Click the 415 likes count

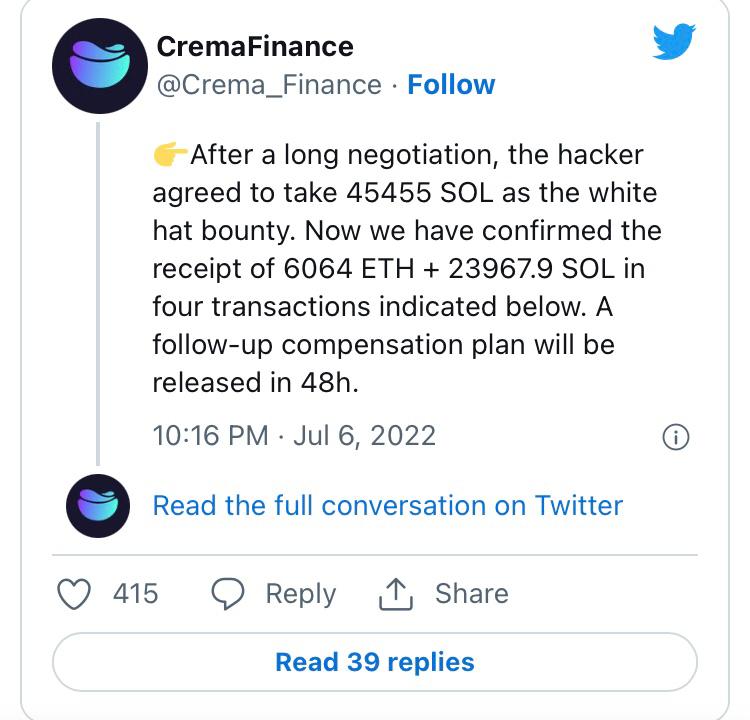[135, 593]
